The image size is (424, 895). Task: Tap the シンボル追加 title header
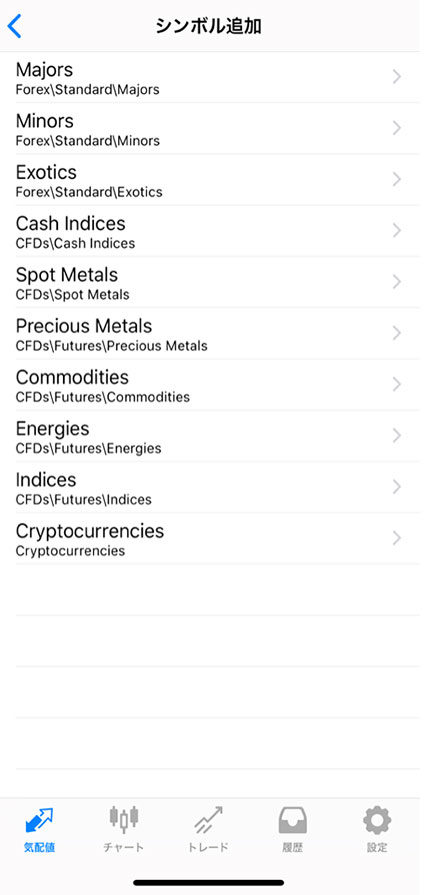[208, 26]
